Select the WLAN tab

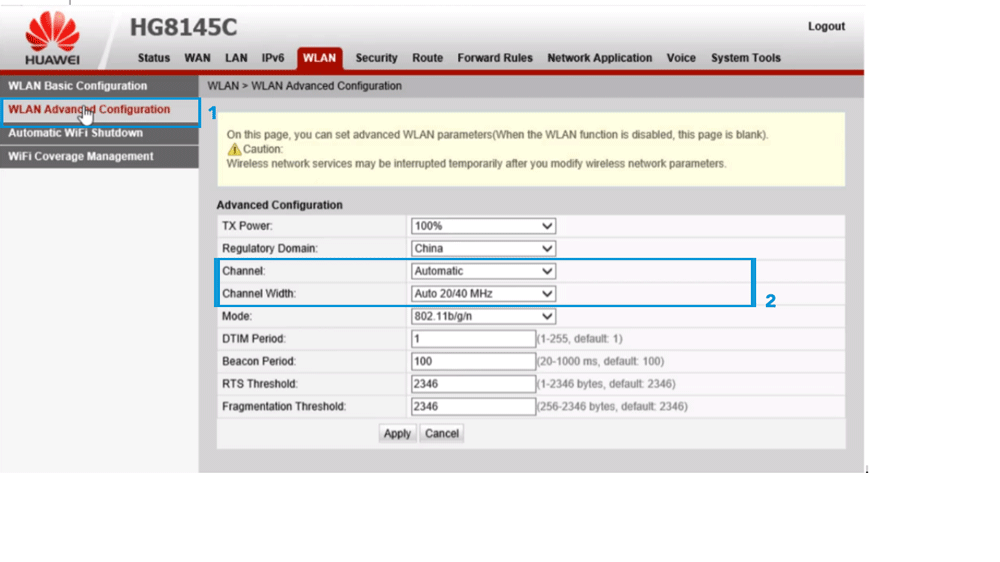pos(320,58)
